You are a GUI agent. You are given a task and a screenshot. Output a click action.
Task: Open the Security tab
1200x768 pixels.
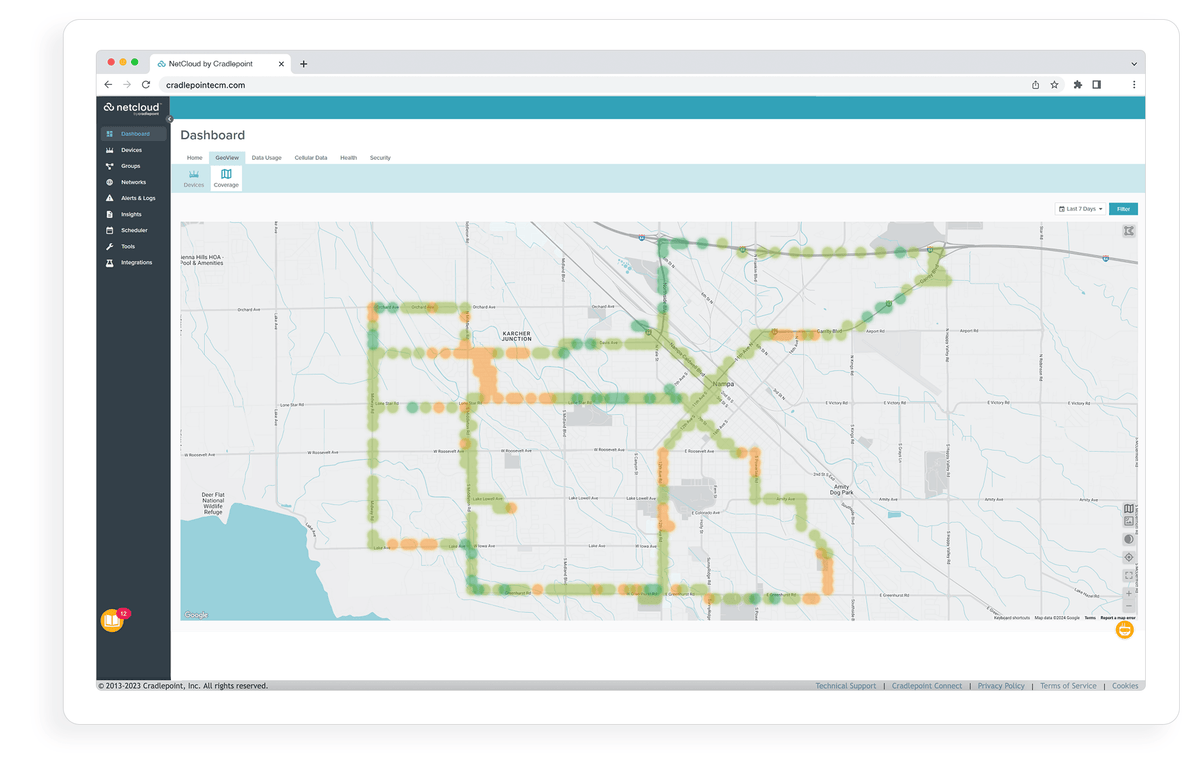380,158
